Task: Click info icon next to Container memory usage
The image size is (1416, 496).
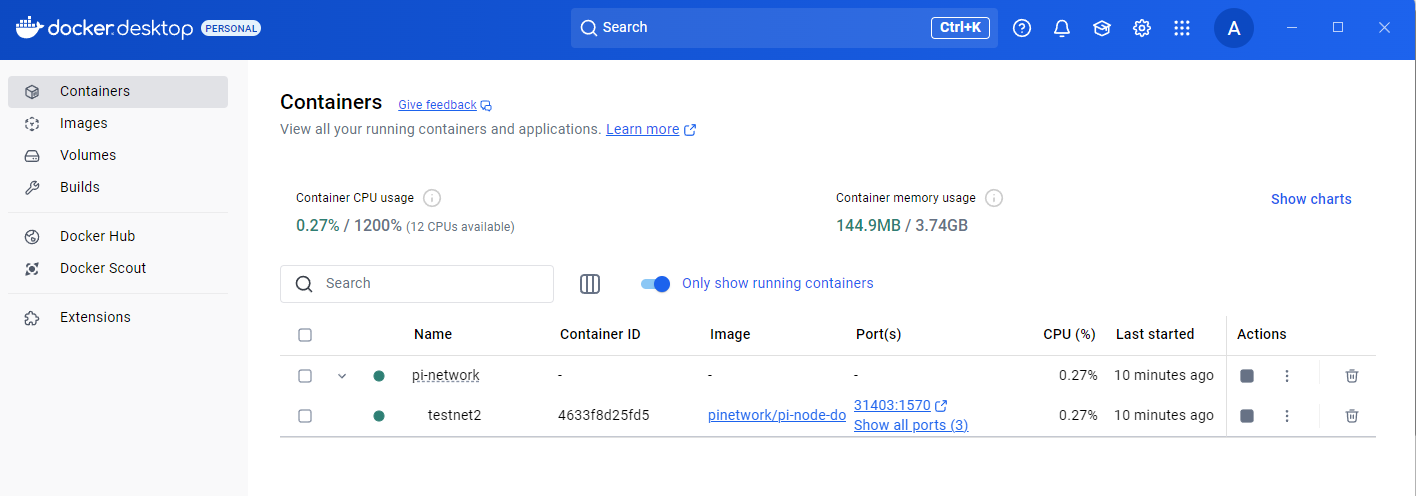Action: point(994,198)
